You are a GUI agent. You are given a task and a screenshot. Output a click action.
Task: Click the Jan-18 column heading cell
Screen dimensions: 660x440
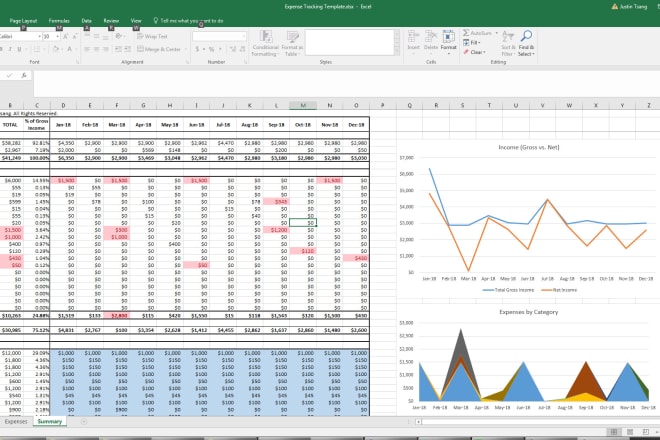(x=63, y=125)
